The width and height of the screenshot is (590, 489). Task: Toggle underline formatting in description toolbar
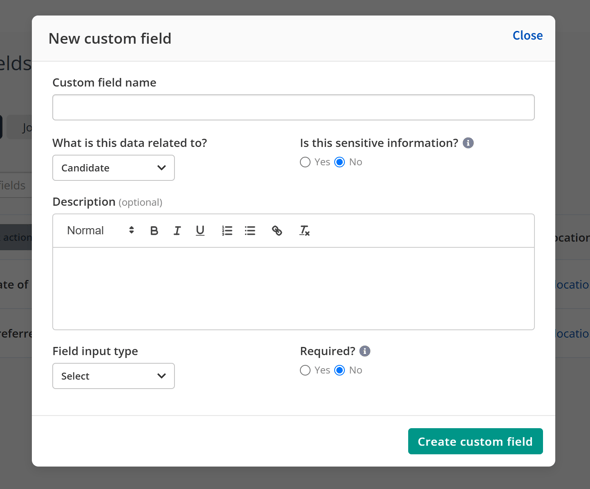pos(200,231)
